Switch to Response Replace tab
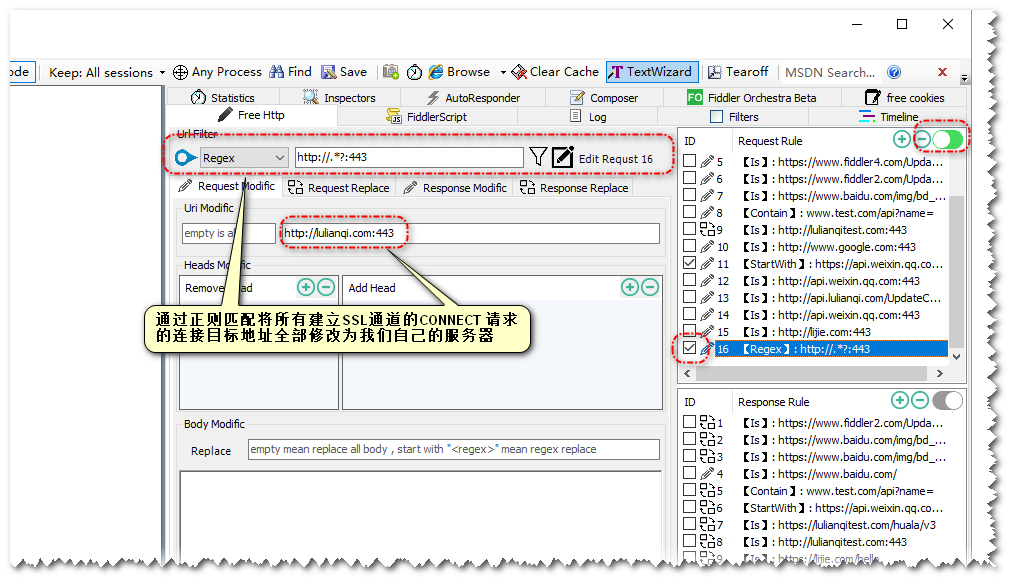Viewport: 1014px width, 584px height. 574,188
